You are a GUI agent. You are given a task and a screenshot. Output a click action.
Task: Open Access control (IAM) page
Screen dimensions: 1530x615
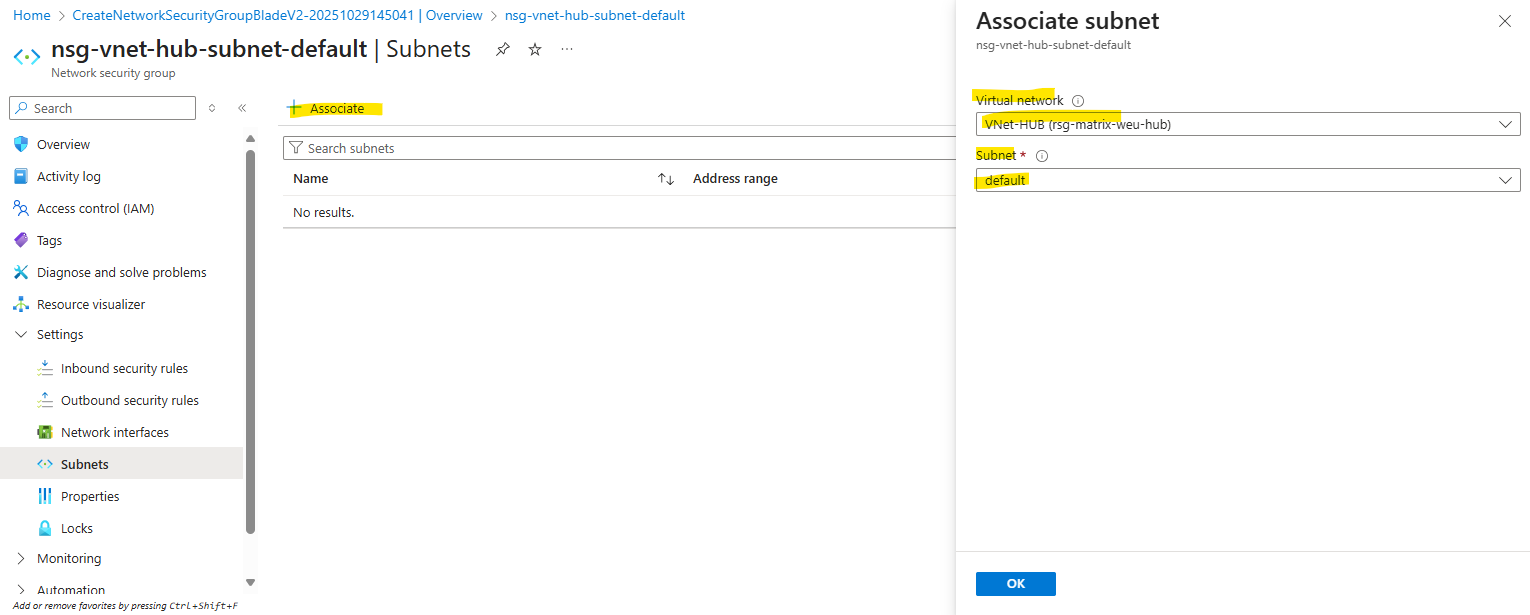[95, 208]
